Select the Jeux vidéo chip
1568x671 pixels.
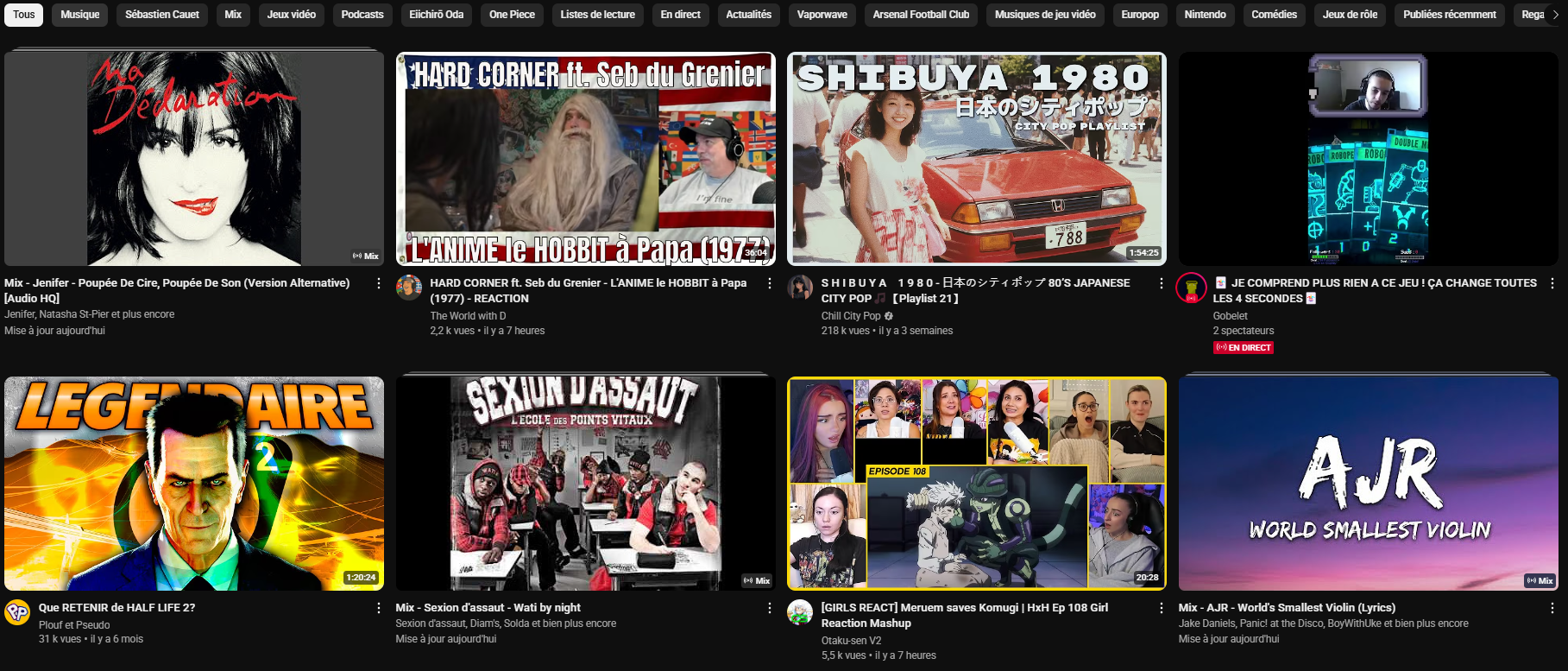pos(292,15)
